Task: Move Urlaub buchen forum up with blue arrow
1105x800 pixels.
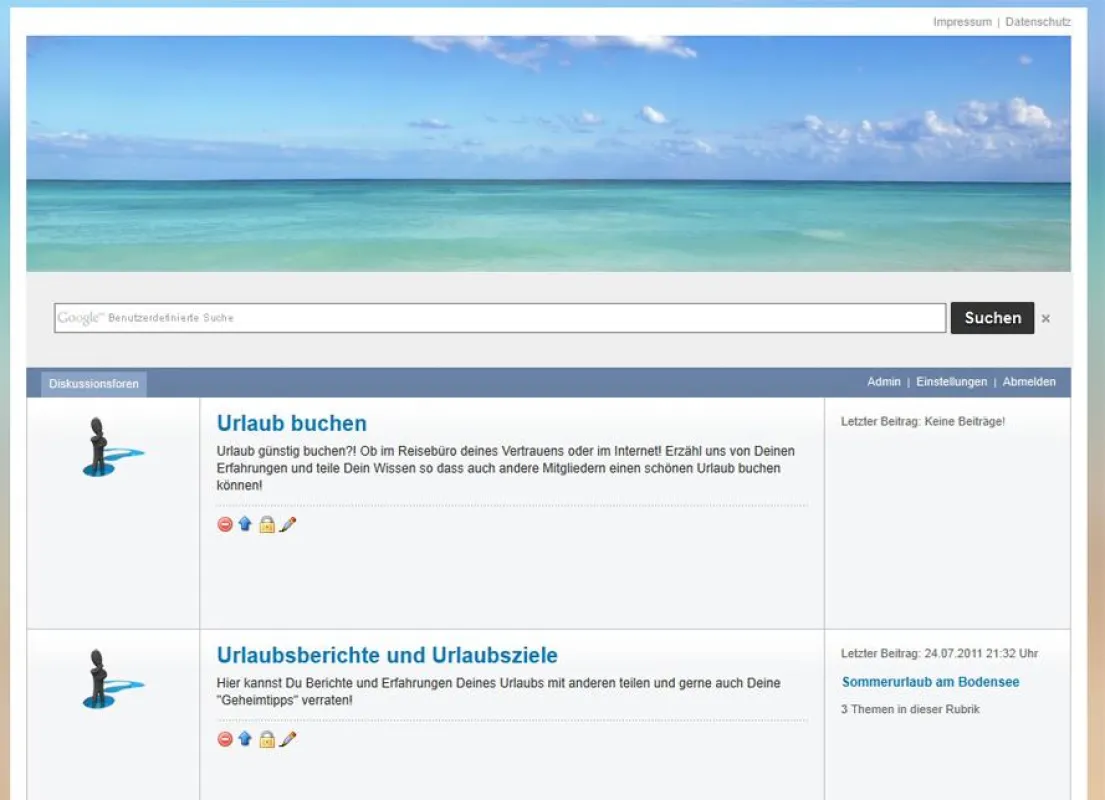Action: pos(245,524)
